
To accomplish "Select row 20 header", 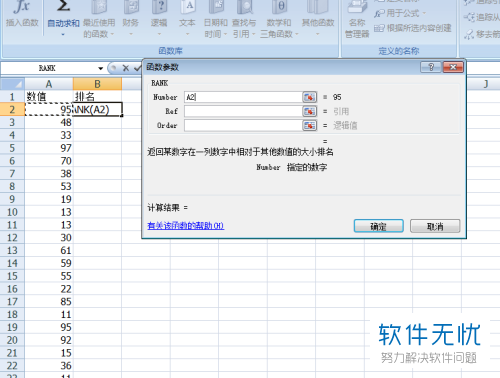I will (12, 340).
